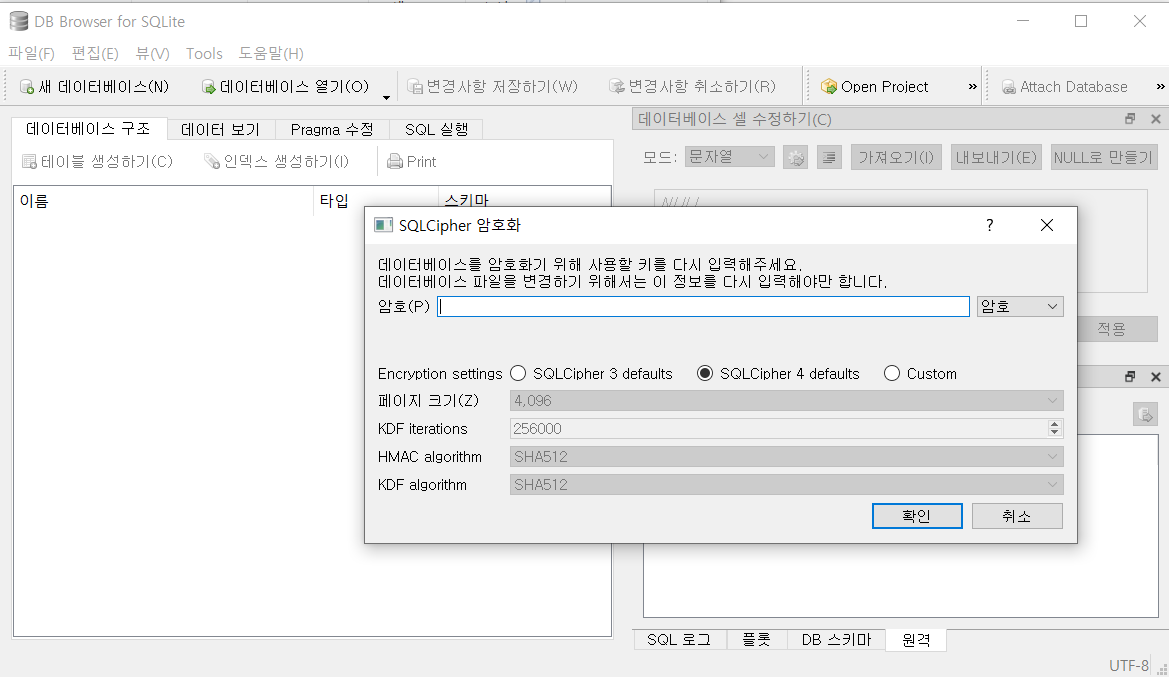Click the 타입 column header

click(x=376, y=201)
